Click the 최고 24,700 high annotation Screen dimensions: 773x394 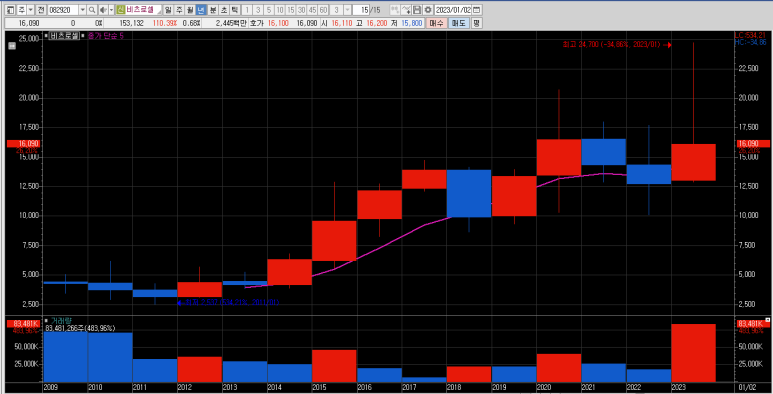point(617,45)
